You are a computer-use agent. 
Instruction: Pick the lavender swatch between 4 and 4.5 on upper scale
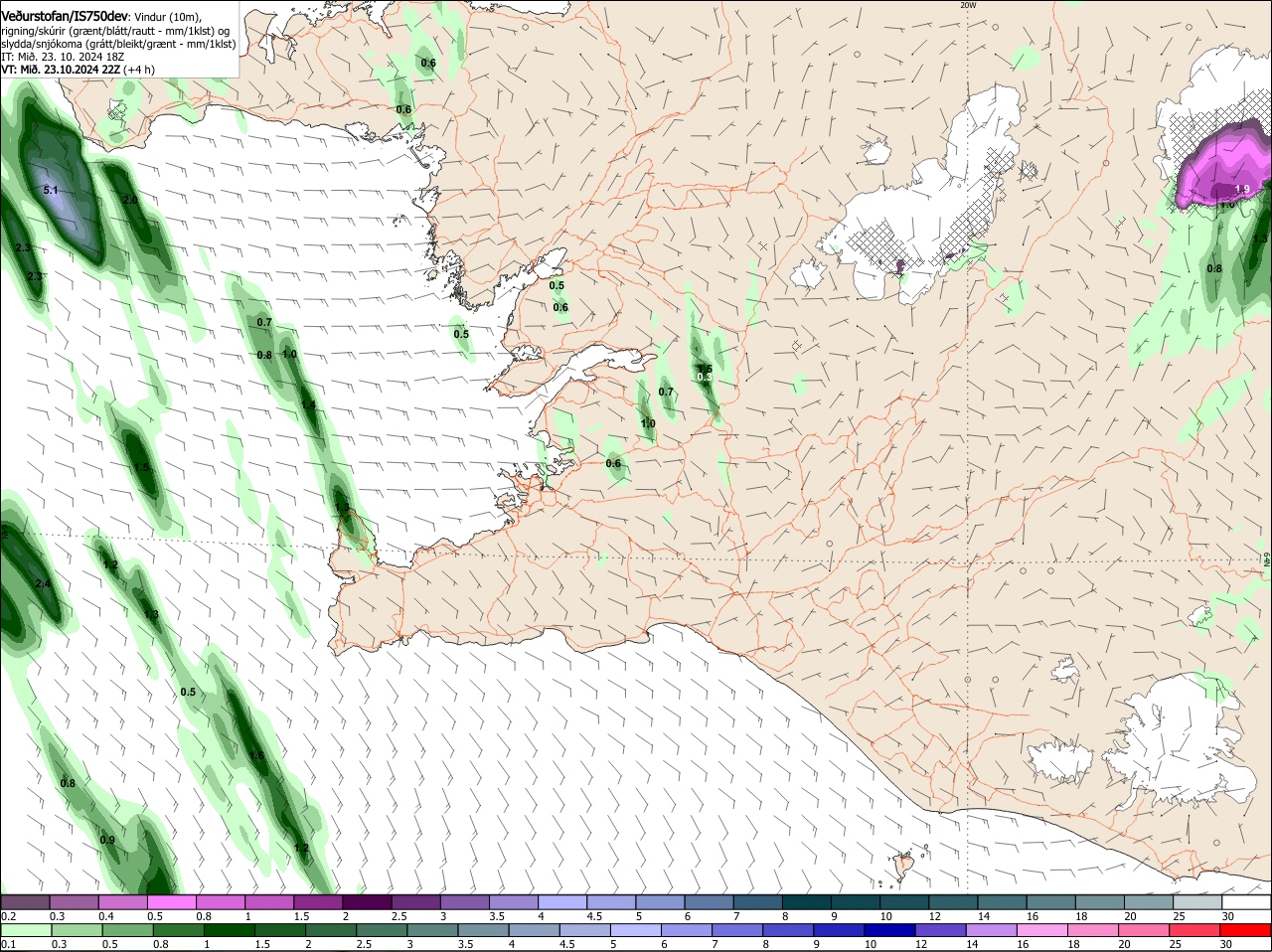[x=562, y=901]
